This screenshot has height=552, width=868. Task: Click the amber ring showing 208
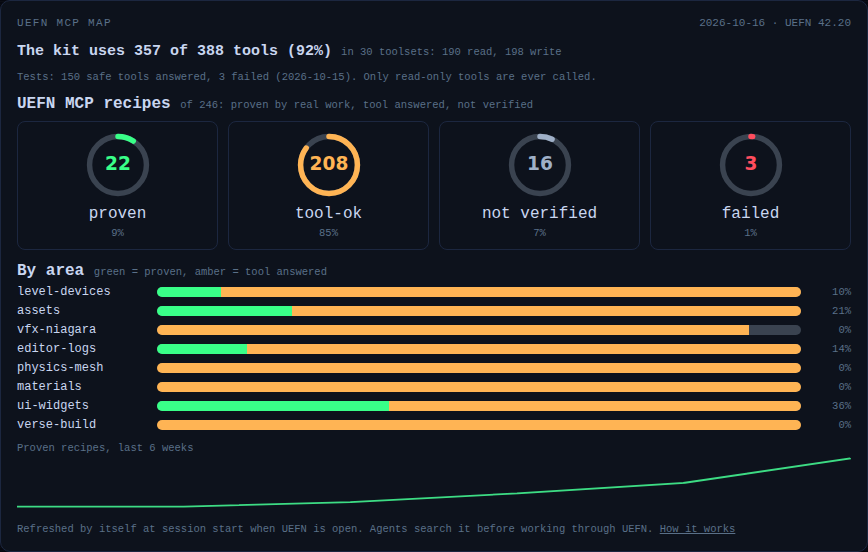pyautogui.click(x=329, y=164)
